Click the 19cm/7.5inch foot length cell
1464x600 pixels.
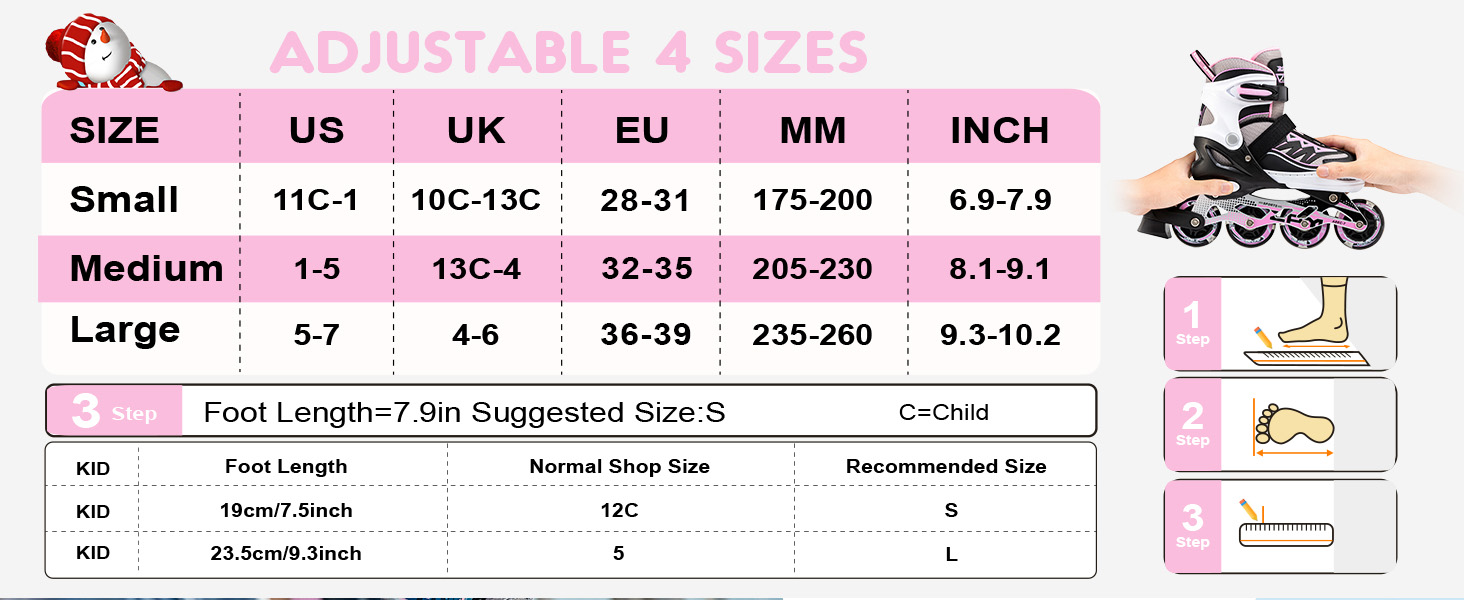click(x=286, y=510)
